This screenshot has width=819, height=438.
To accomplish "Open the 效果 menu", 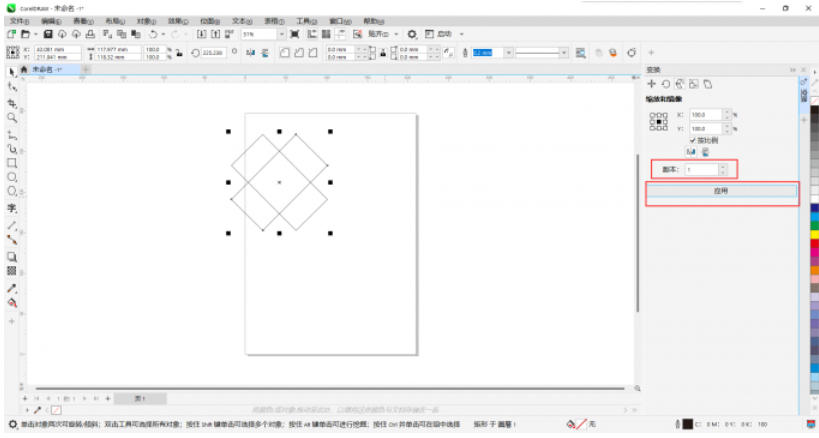I will click(176, 20).
